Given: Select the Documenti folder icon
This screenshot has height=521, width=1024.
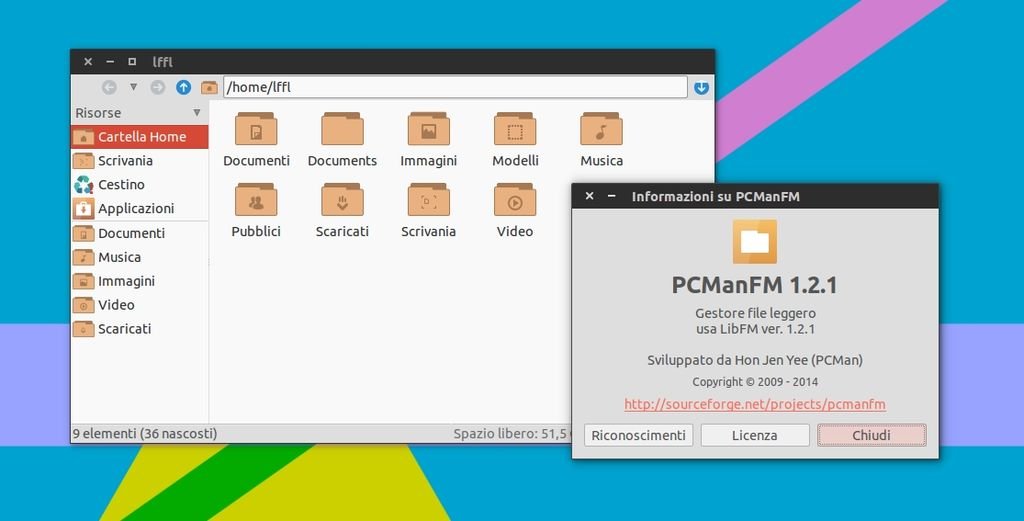Looking at the screenshot, I should 256,129.
